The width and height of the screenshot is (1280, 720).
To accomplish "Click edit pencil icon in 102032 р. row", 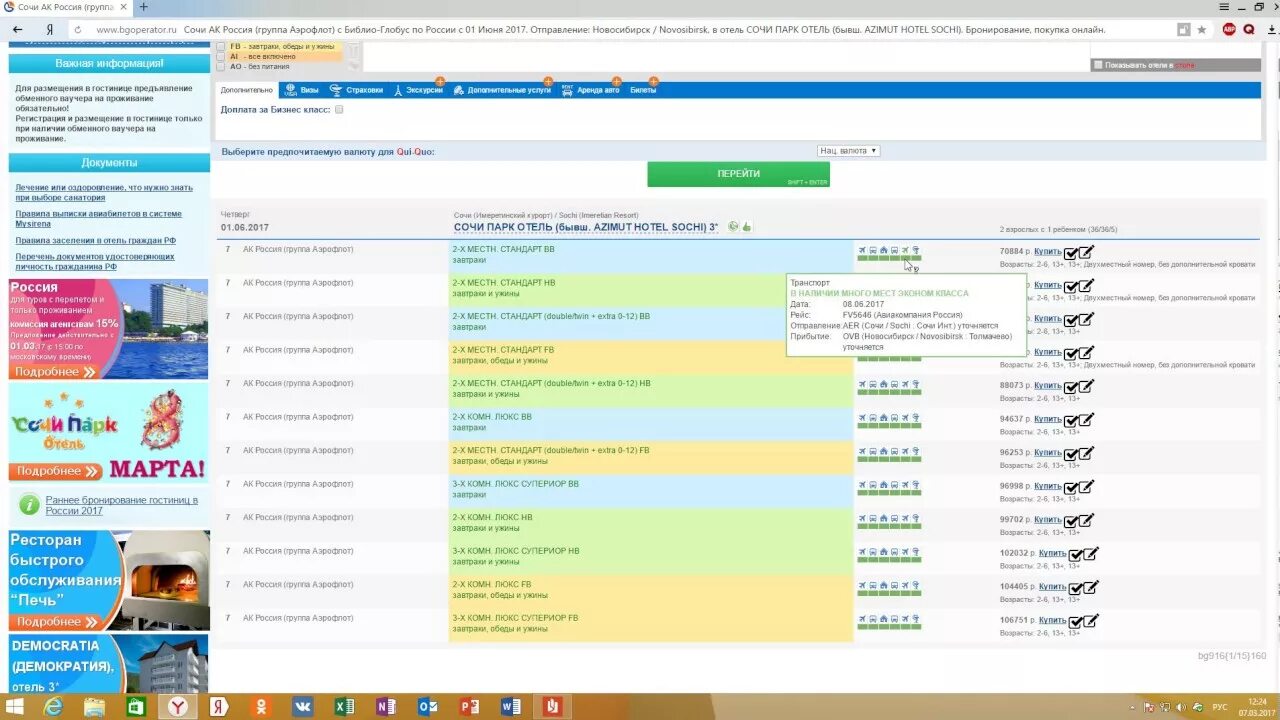I will [x=1091, y=554].
